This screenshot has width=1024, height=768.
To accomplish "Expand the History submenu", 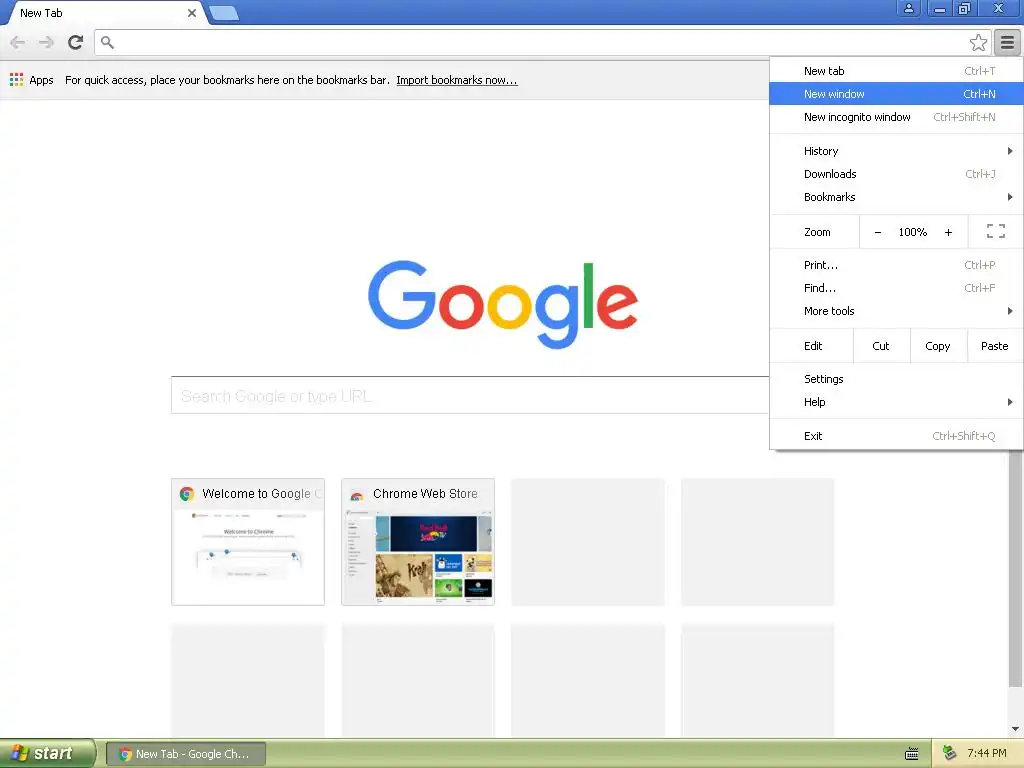I will [896, 151].
